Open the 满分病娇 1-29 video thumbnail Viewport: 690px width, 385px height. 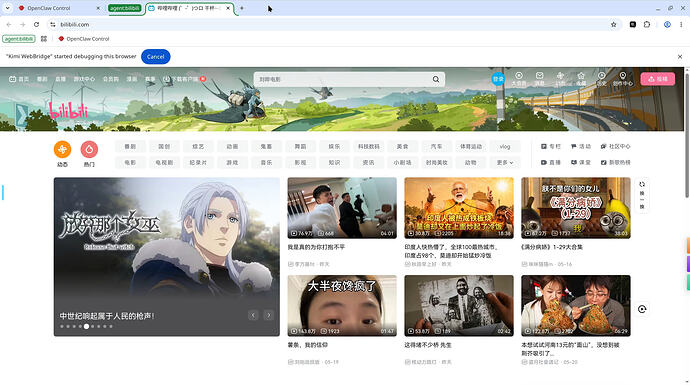[x=576, y=208]
